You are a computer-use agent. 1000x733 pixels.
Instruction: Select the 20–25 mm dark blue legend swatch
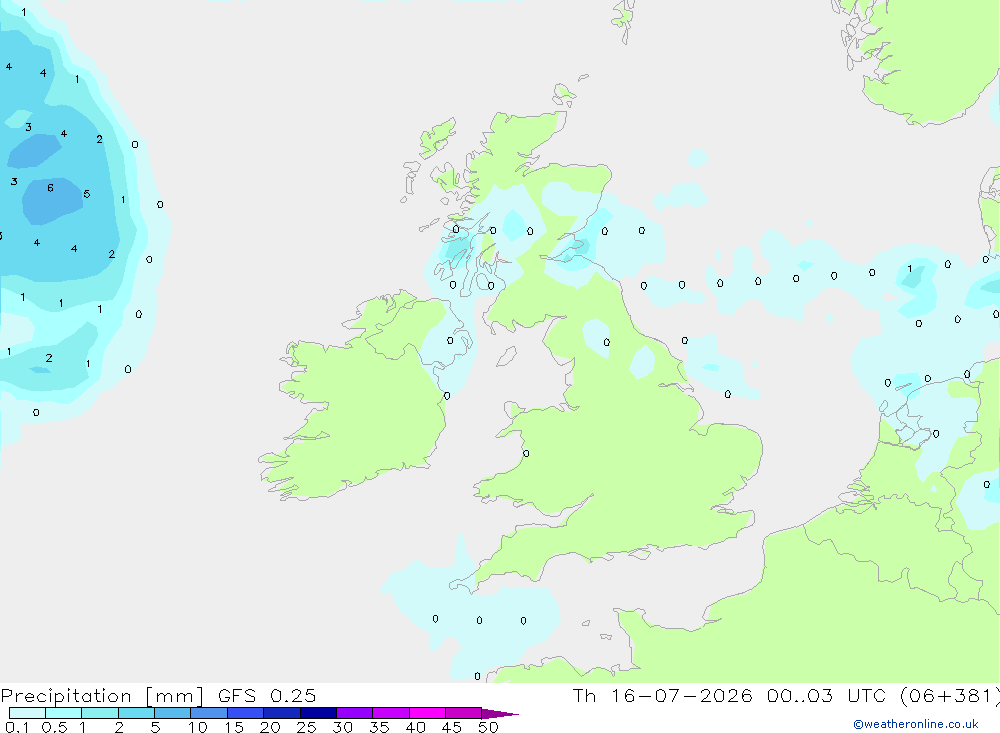tap(282, 713)
